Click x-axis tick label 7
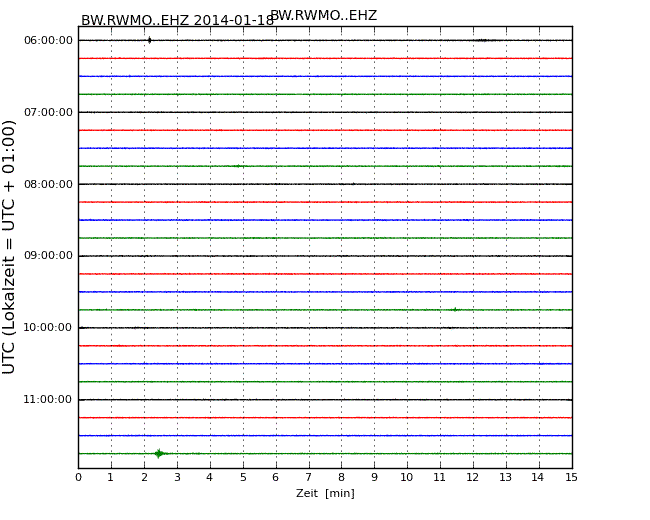 (308, 477)
